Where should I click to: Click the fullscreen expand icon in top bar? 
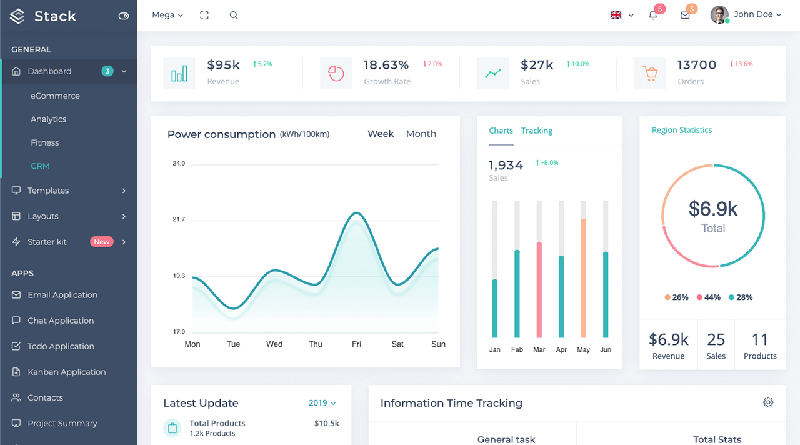(205, 15)
